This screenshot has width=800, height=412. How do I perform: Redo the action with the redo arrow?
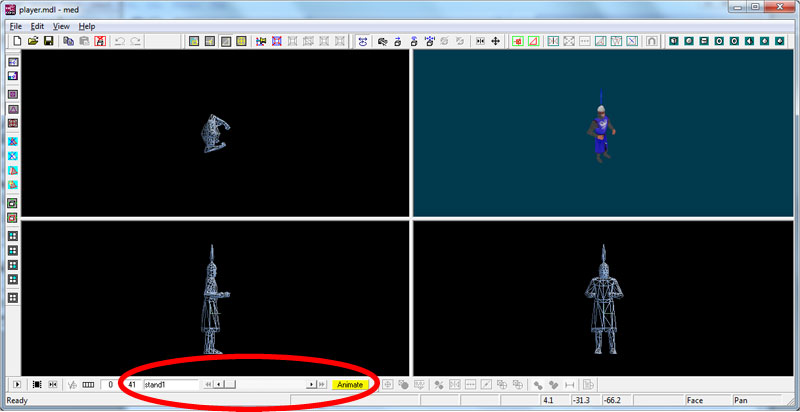coord(135,41)
